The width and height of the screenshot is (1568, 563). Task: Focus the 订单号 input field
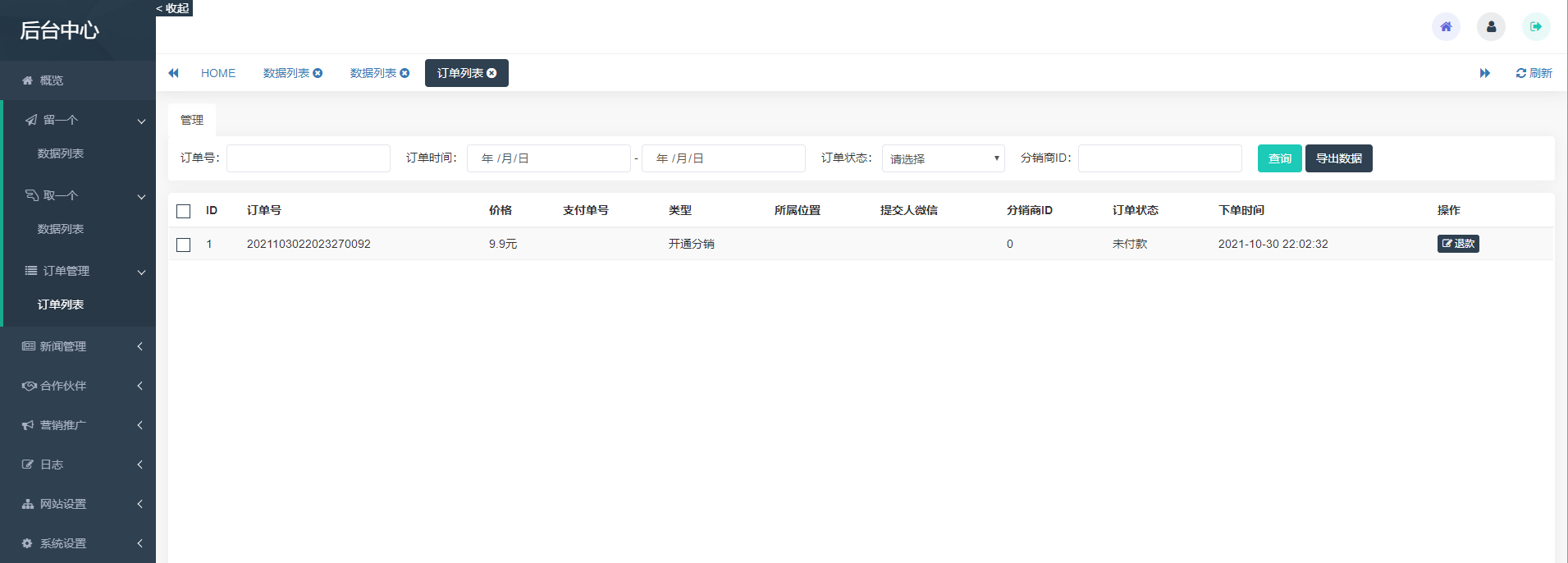(x=308, y=158)
